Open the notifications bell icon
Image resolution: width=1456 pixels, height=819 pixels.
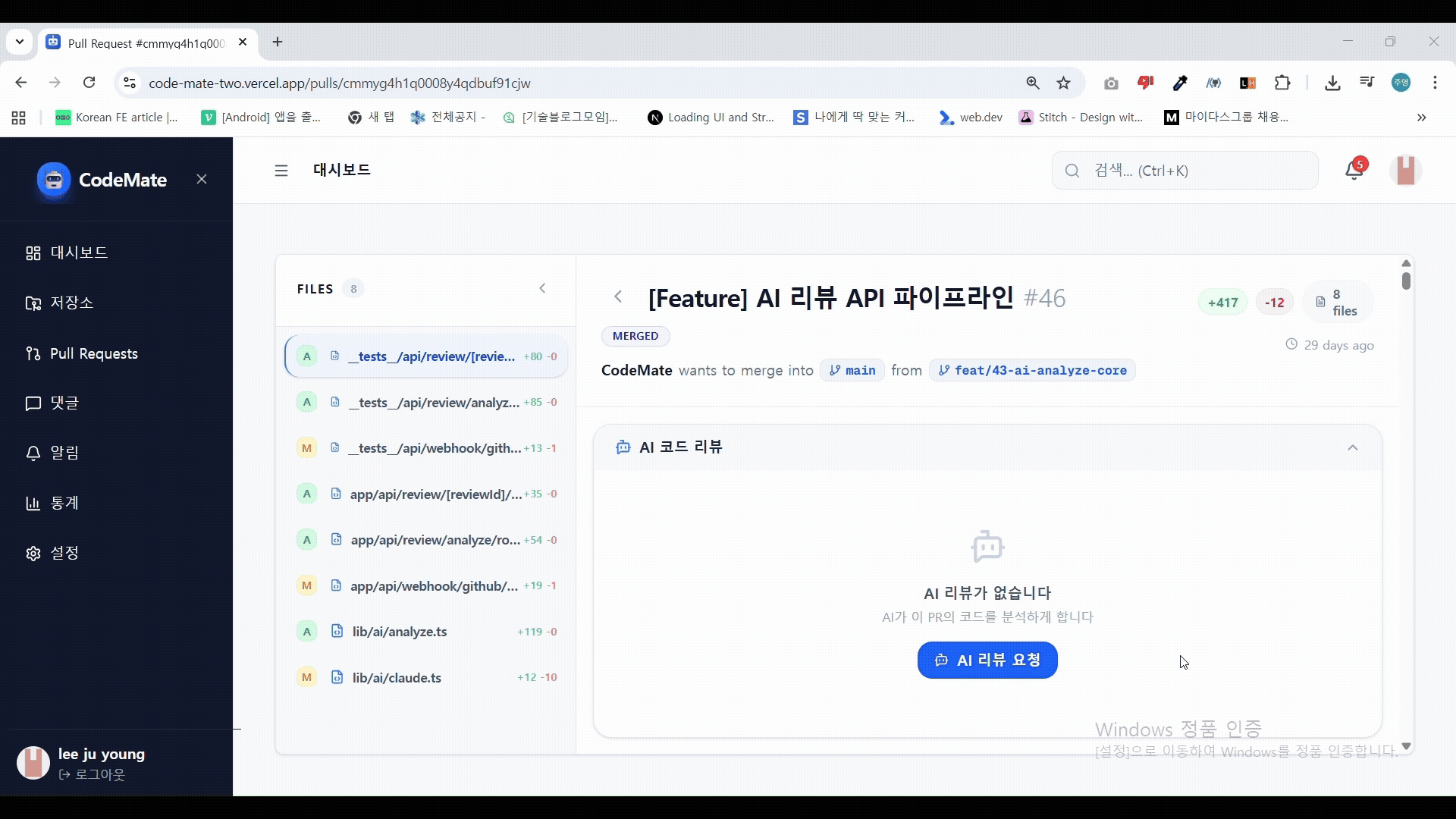tap(1354, 170)
